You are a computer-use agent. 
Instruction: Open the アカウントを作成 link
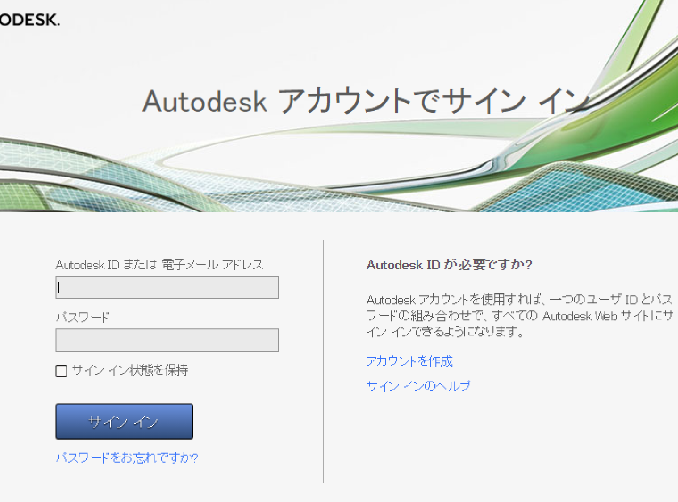[x=409, y=361]
